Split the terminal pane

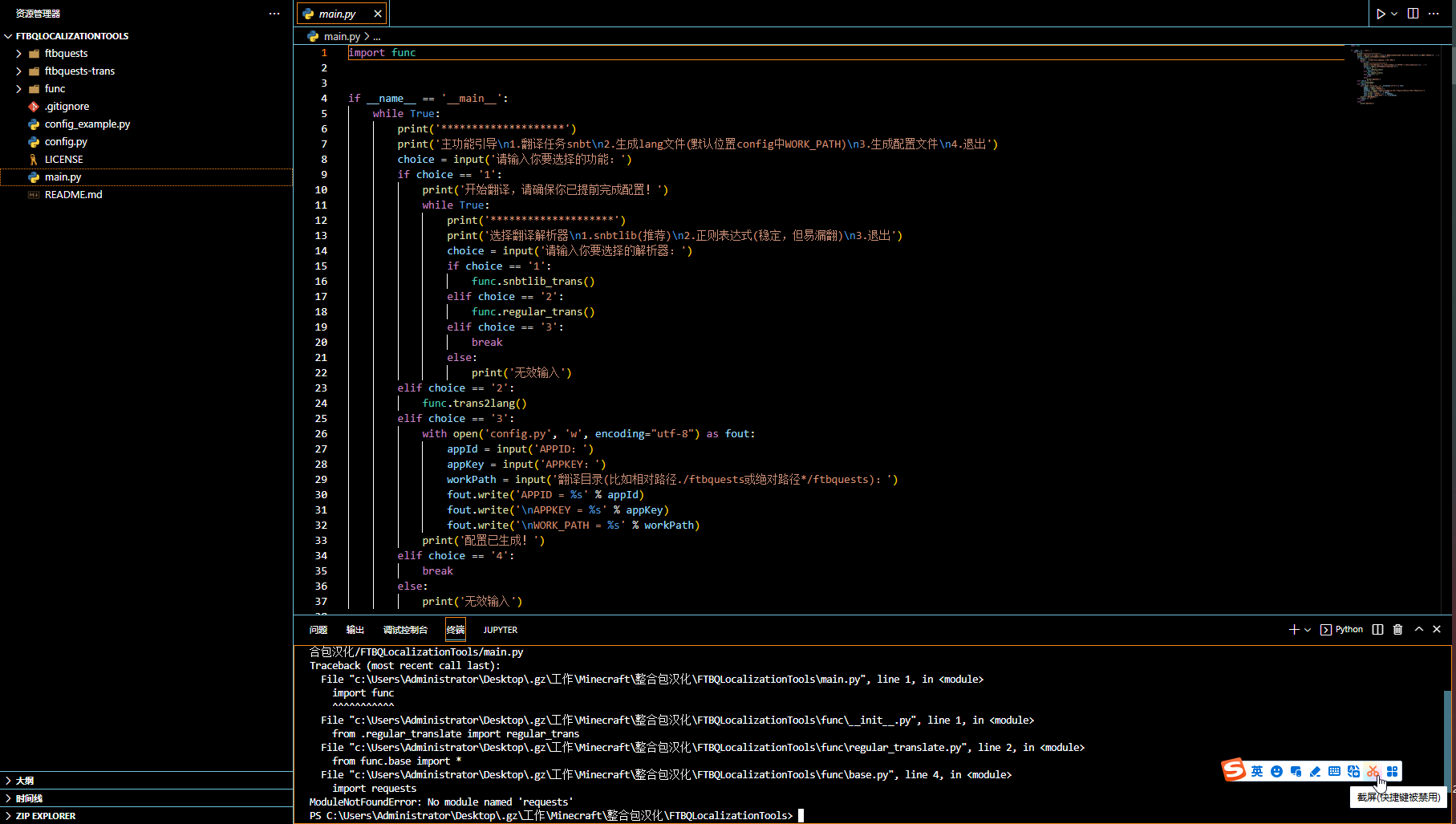coord(1377,629)
